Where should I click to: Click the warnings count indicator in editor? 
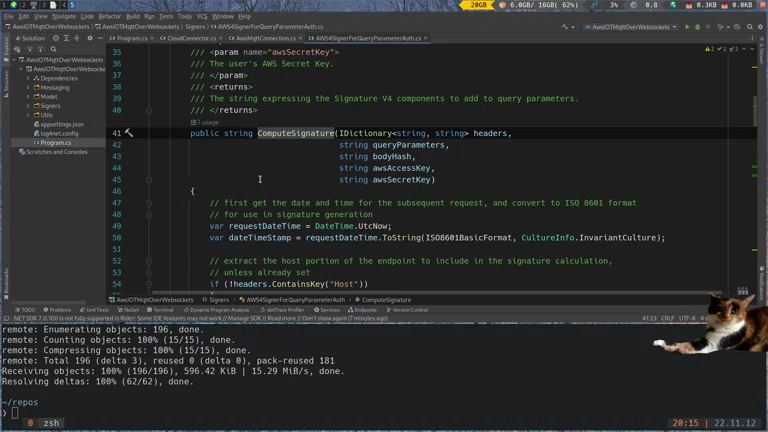click(709, 49)
